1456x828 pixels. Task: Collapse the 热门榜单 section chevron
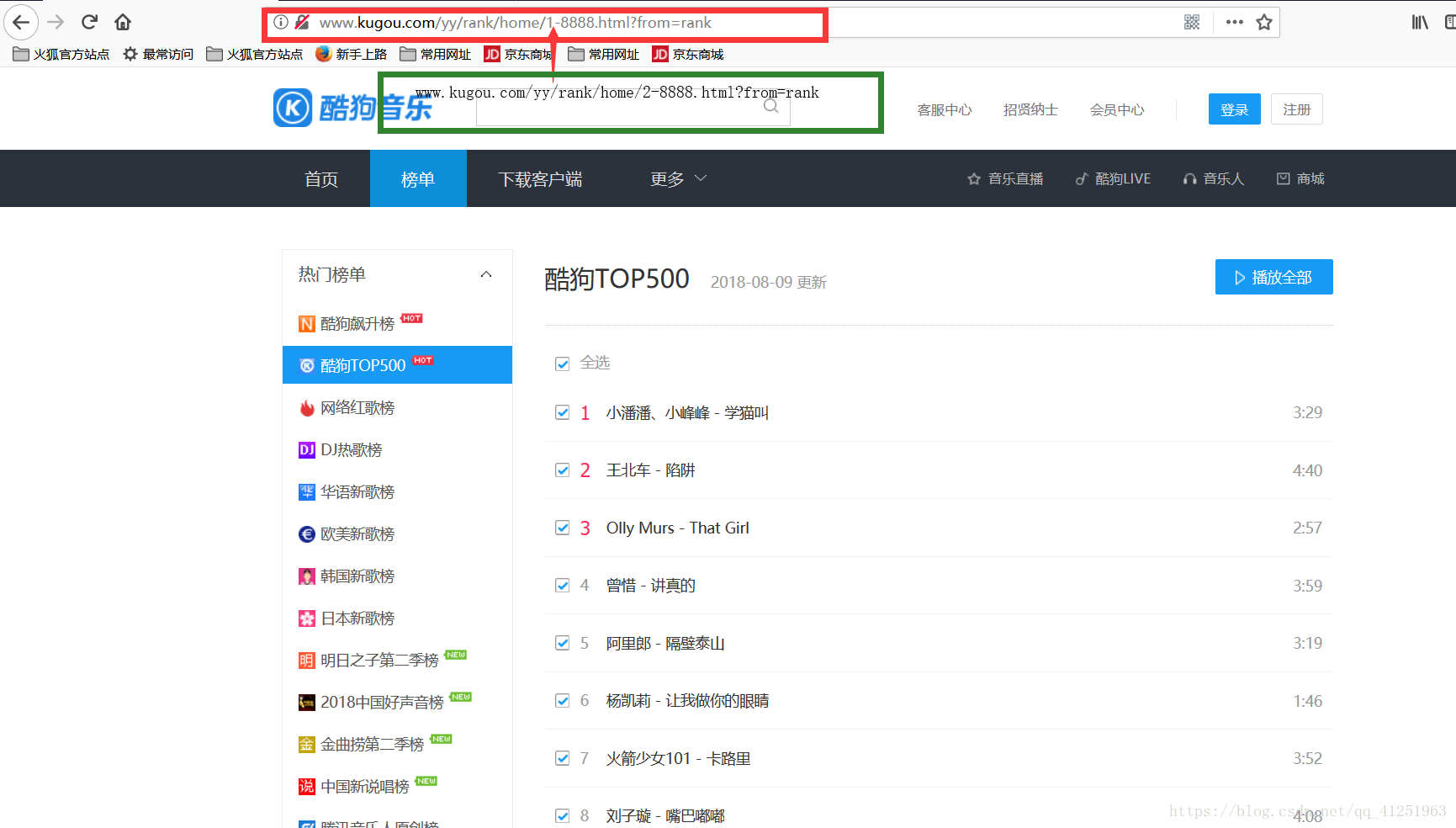point(486,274)
